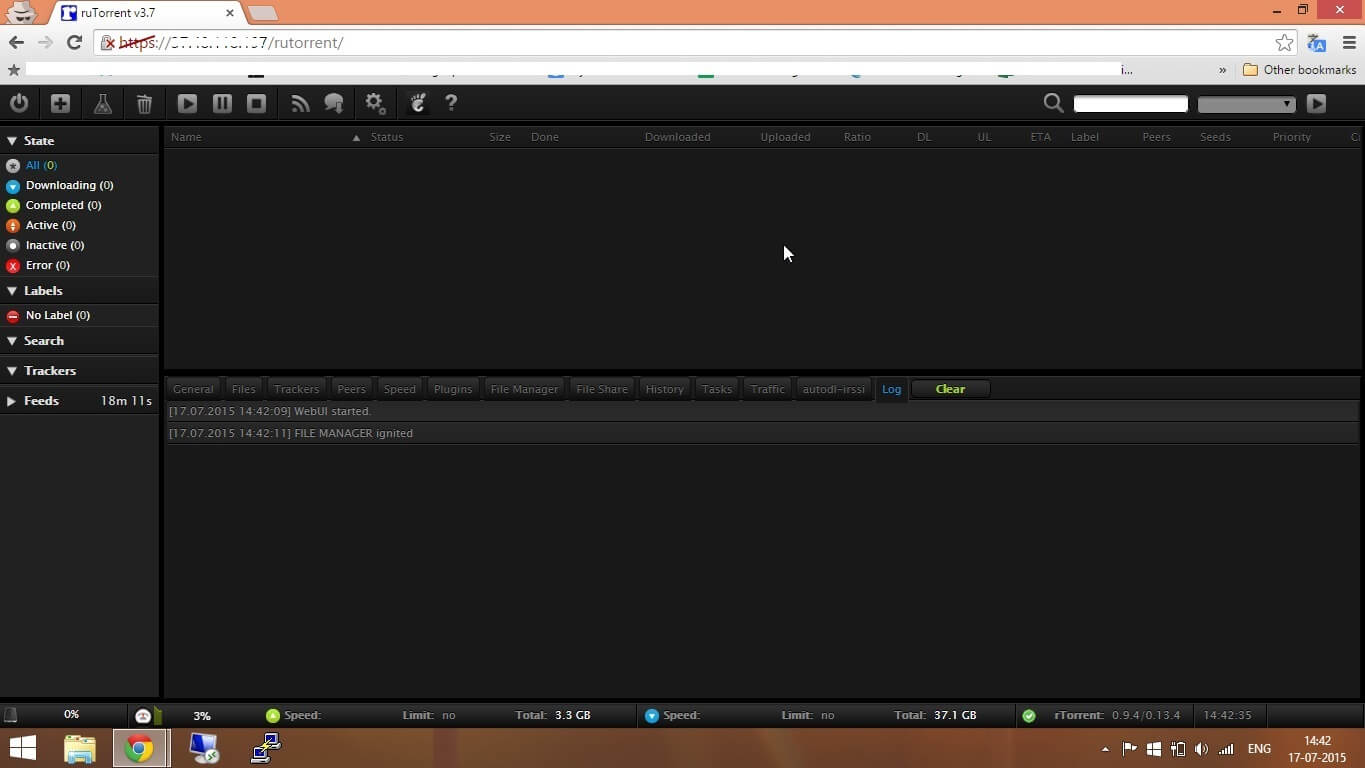Click the question mark help icon

tap(451, 103)
